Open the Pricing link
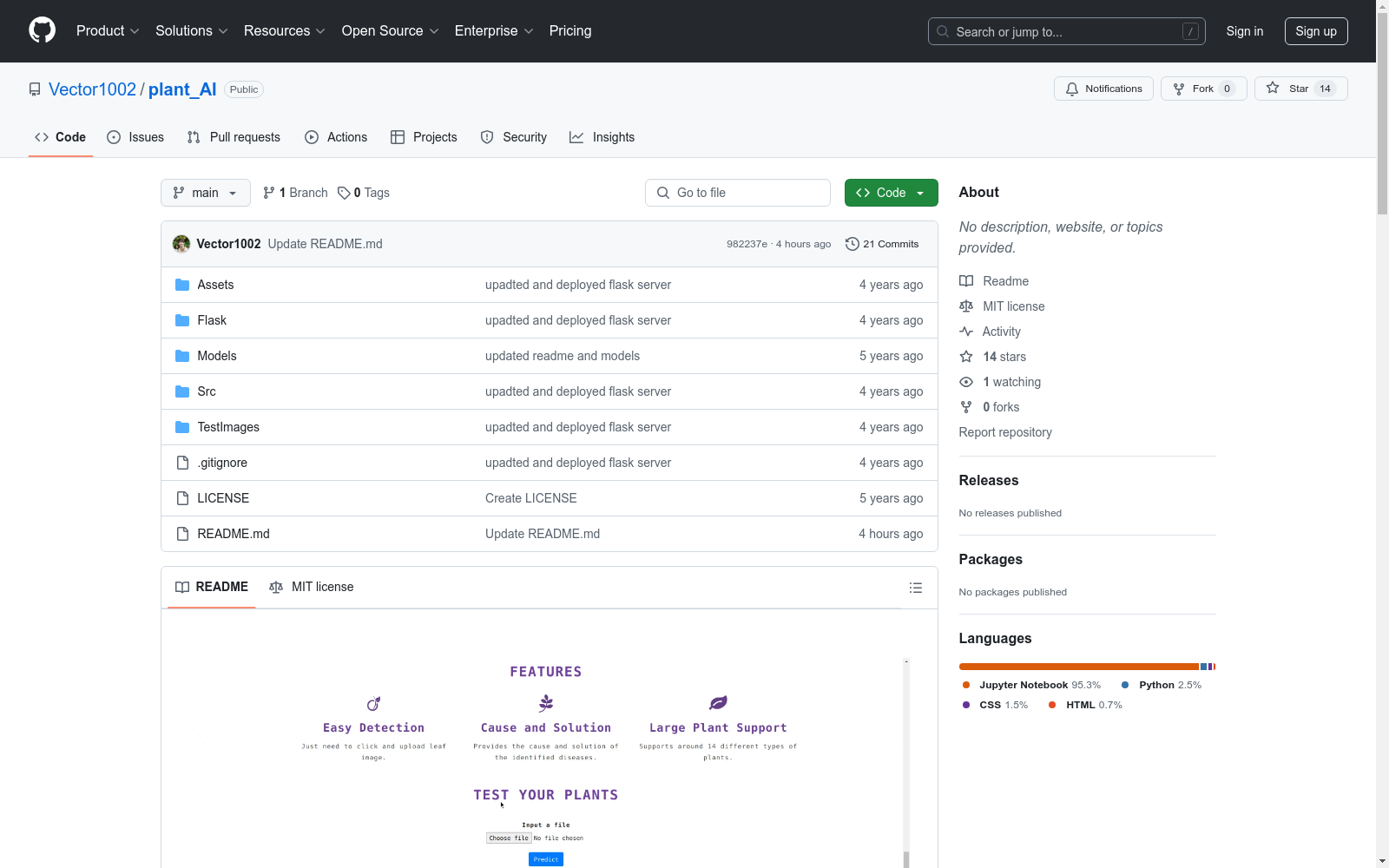 (570, 31)
